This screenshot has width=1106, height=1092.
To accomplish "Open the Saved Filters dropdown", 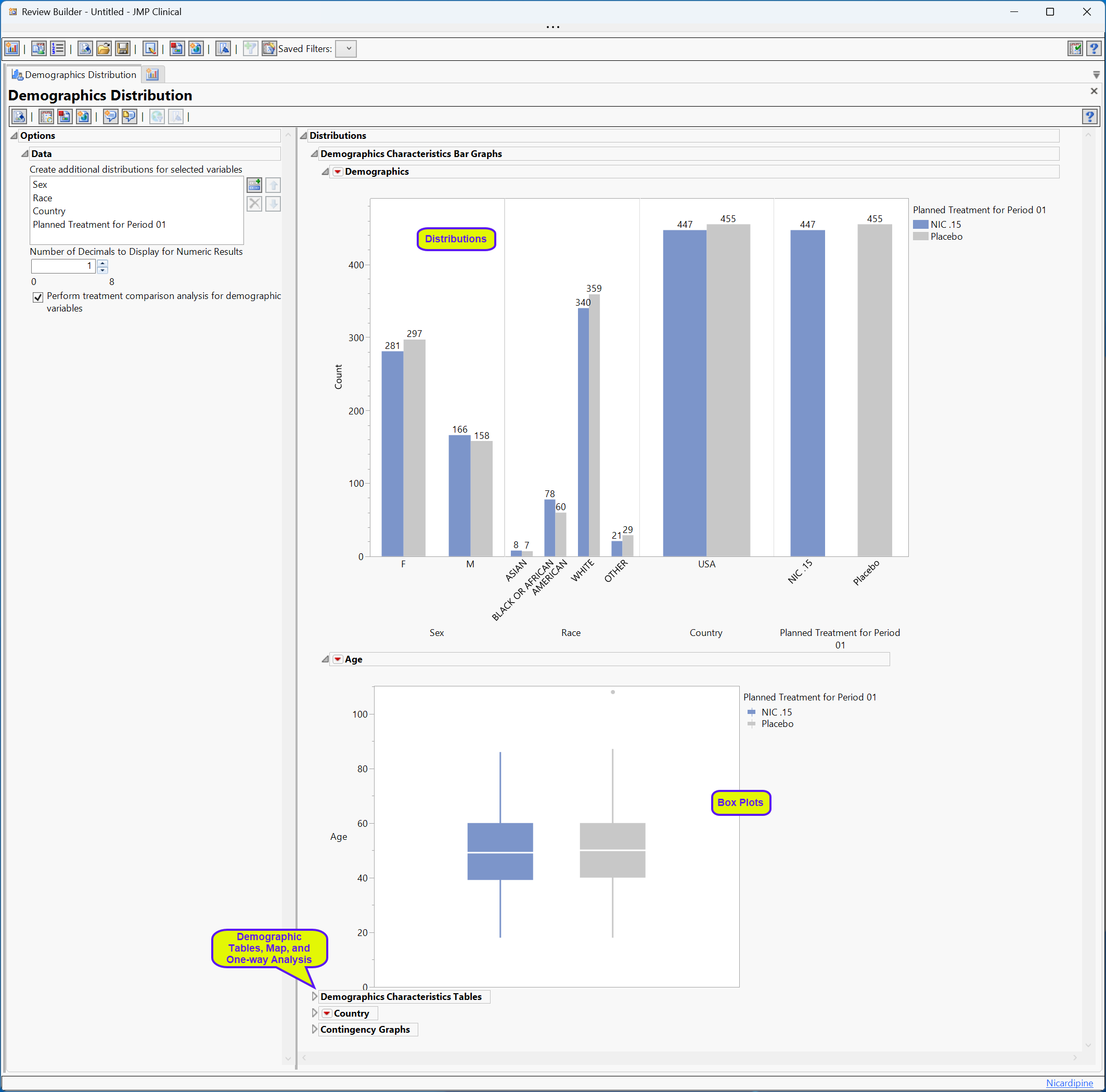I will pos(346,49).
